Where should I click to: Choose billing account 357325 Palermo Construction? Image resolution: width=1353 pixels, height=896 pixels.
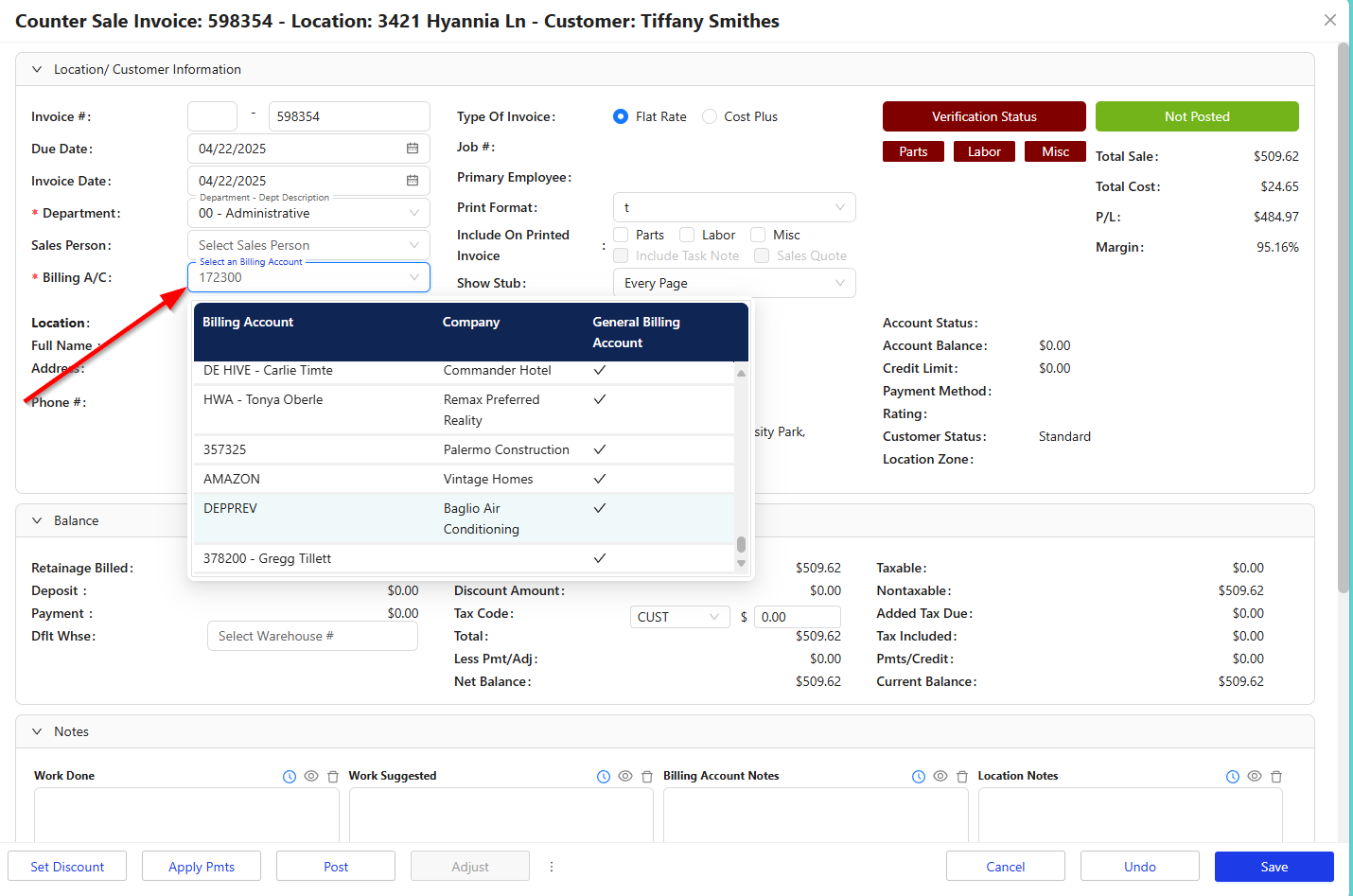464,449
